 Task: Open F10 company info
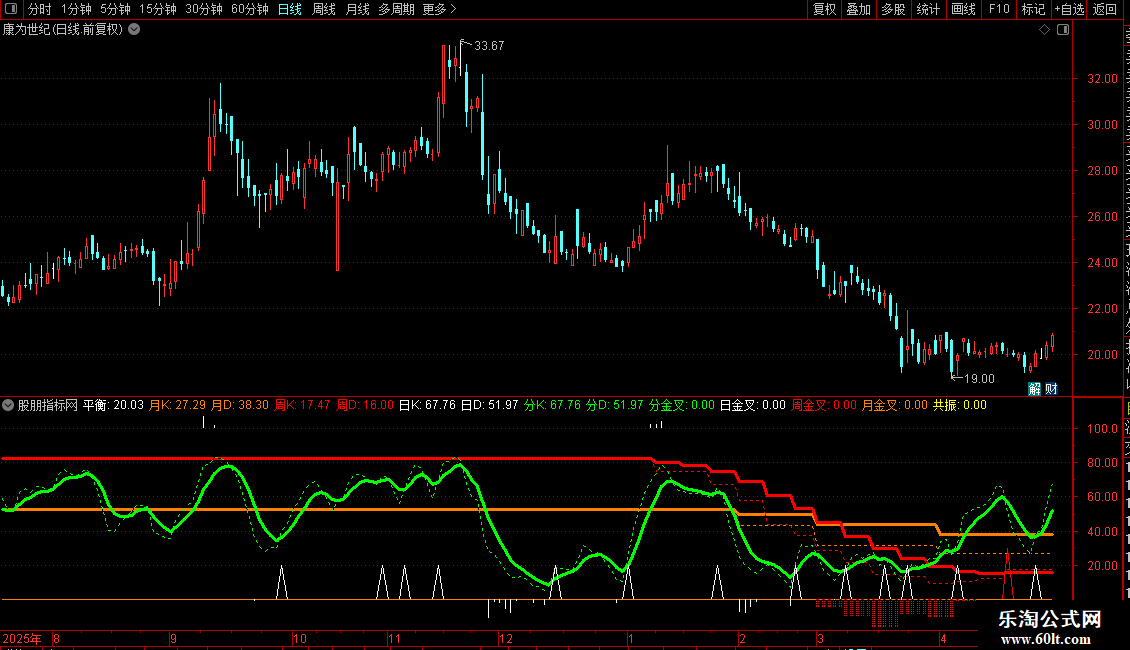coord(999,9)
